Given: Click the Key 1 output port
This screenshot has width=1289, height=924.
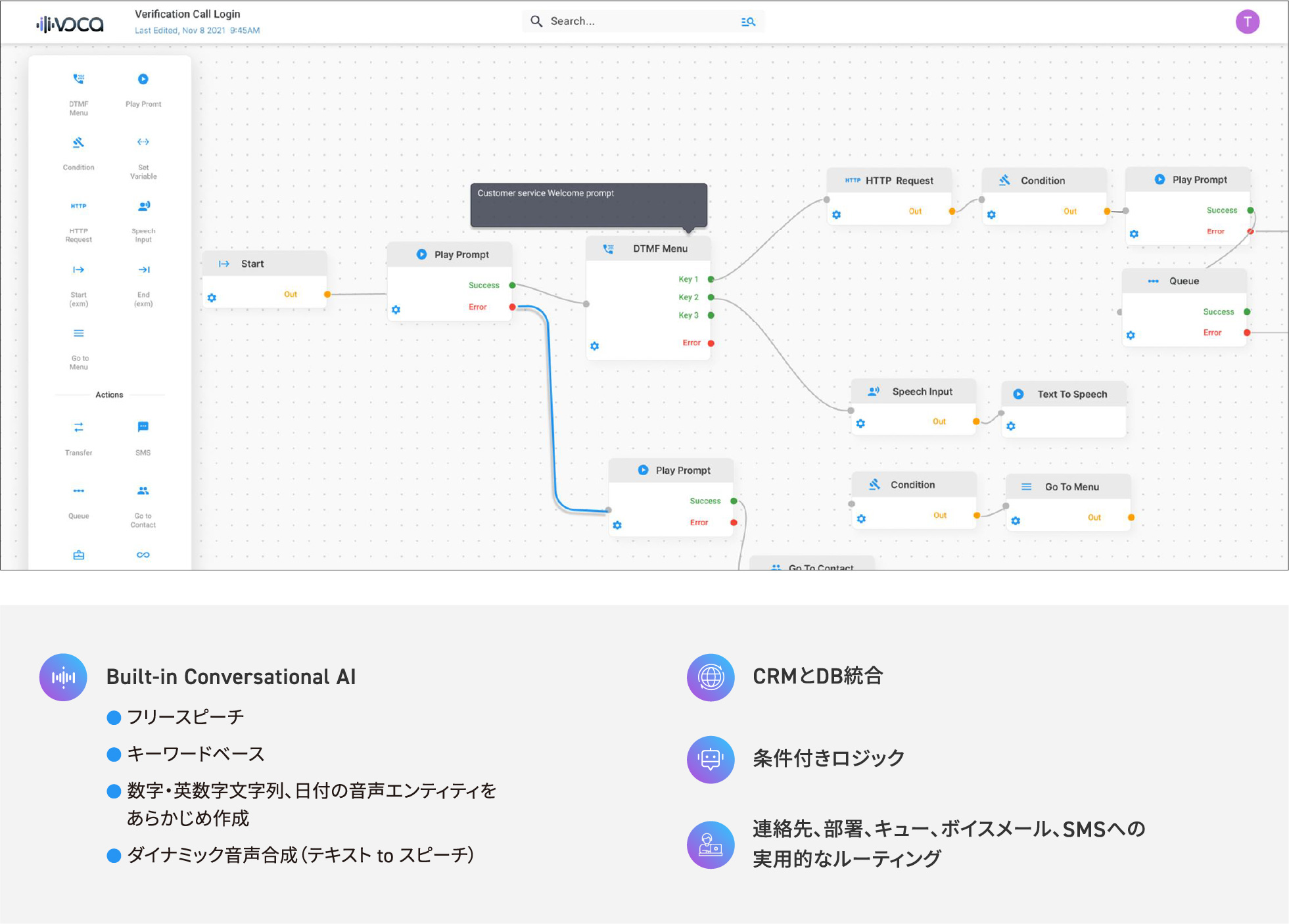Looking at the screenshot, I should pyautogui.click(x=711, y=279).
